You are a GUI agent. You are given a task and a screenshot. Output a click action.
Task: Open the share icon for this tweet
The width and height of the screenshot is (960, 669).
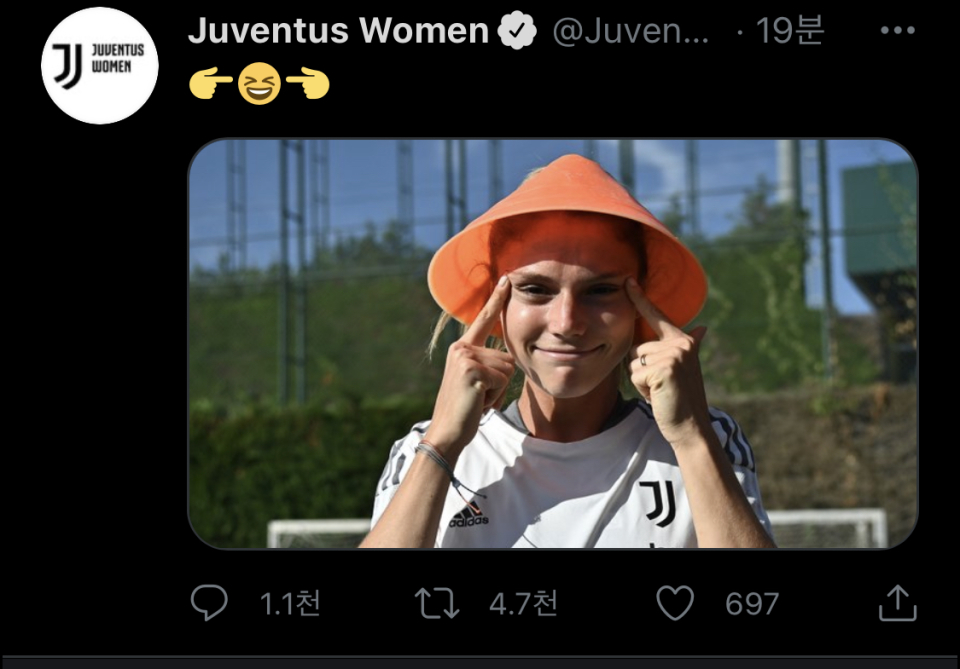pyautogui.click(x=897, y=602)
